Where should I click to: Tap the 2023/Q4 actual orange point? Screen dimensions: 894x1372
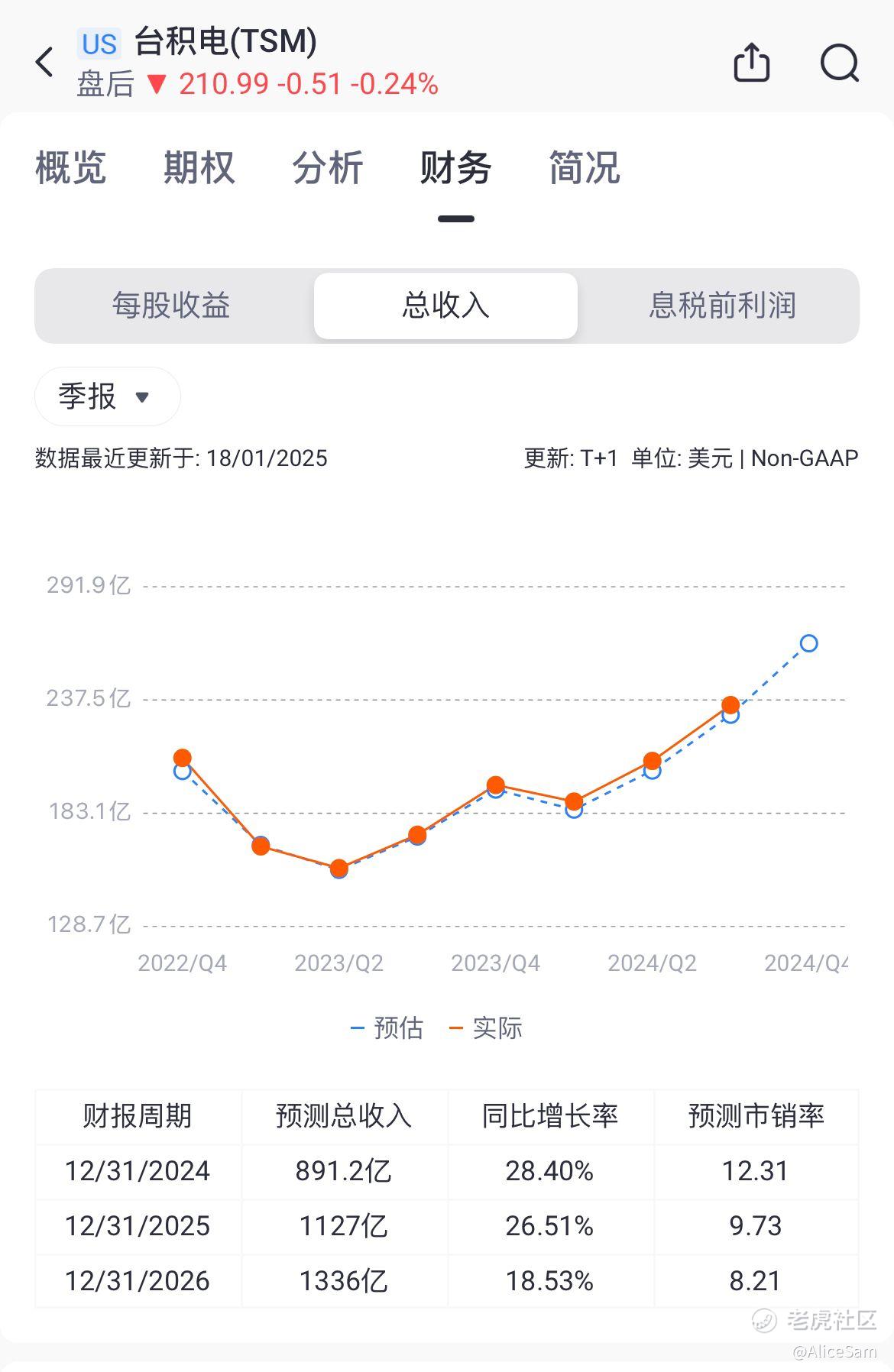[495, 785]
